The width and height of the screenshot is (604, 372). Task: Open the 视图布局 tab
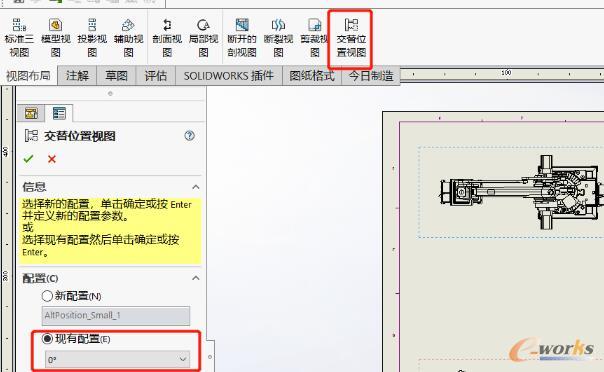[x=29, y=75]
